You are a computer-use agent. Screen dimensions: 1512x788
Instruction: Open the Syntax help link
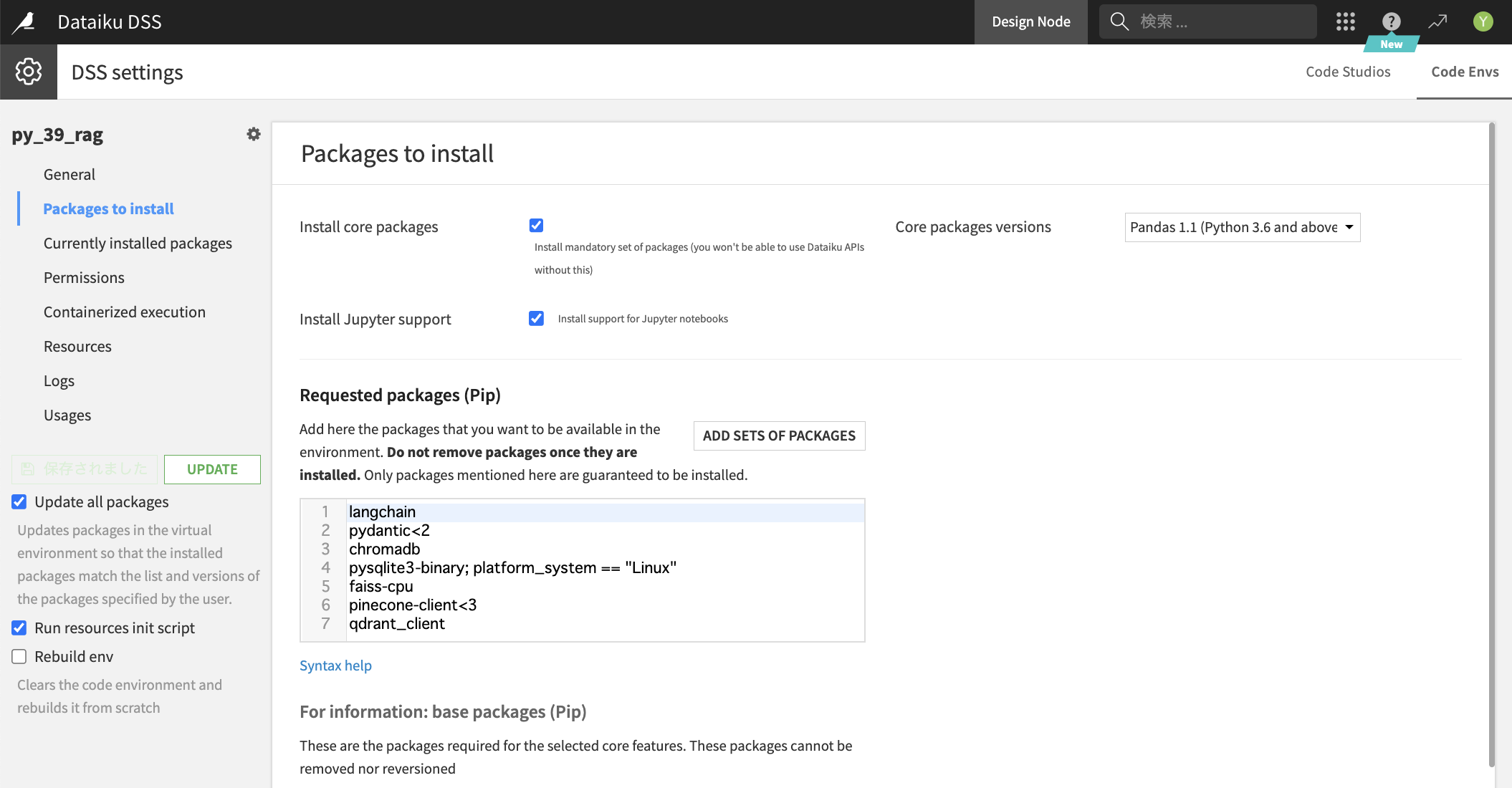tap(335, 666)
